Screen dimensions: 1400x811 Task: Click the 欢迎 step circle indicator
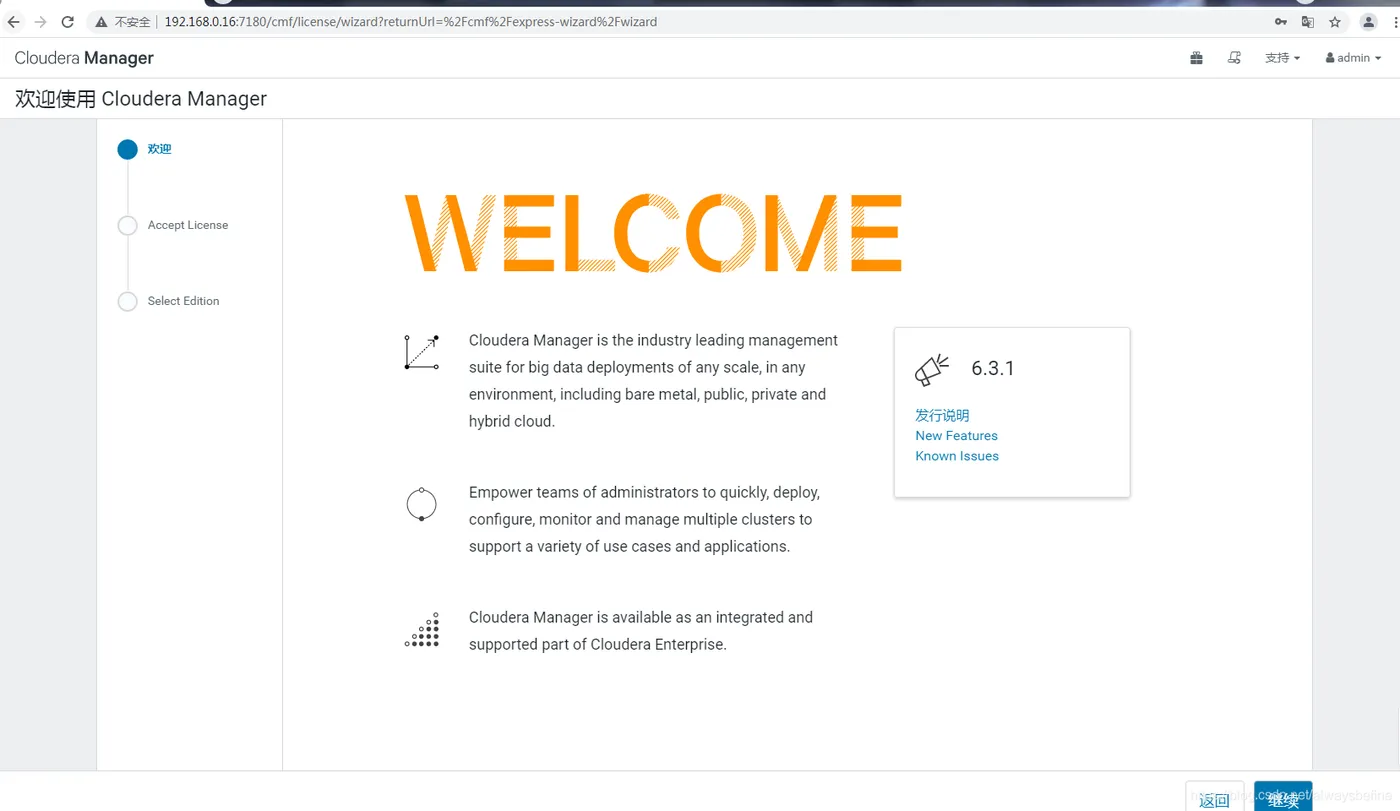pyautogui.click(x=127, y=149)
